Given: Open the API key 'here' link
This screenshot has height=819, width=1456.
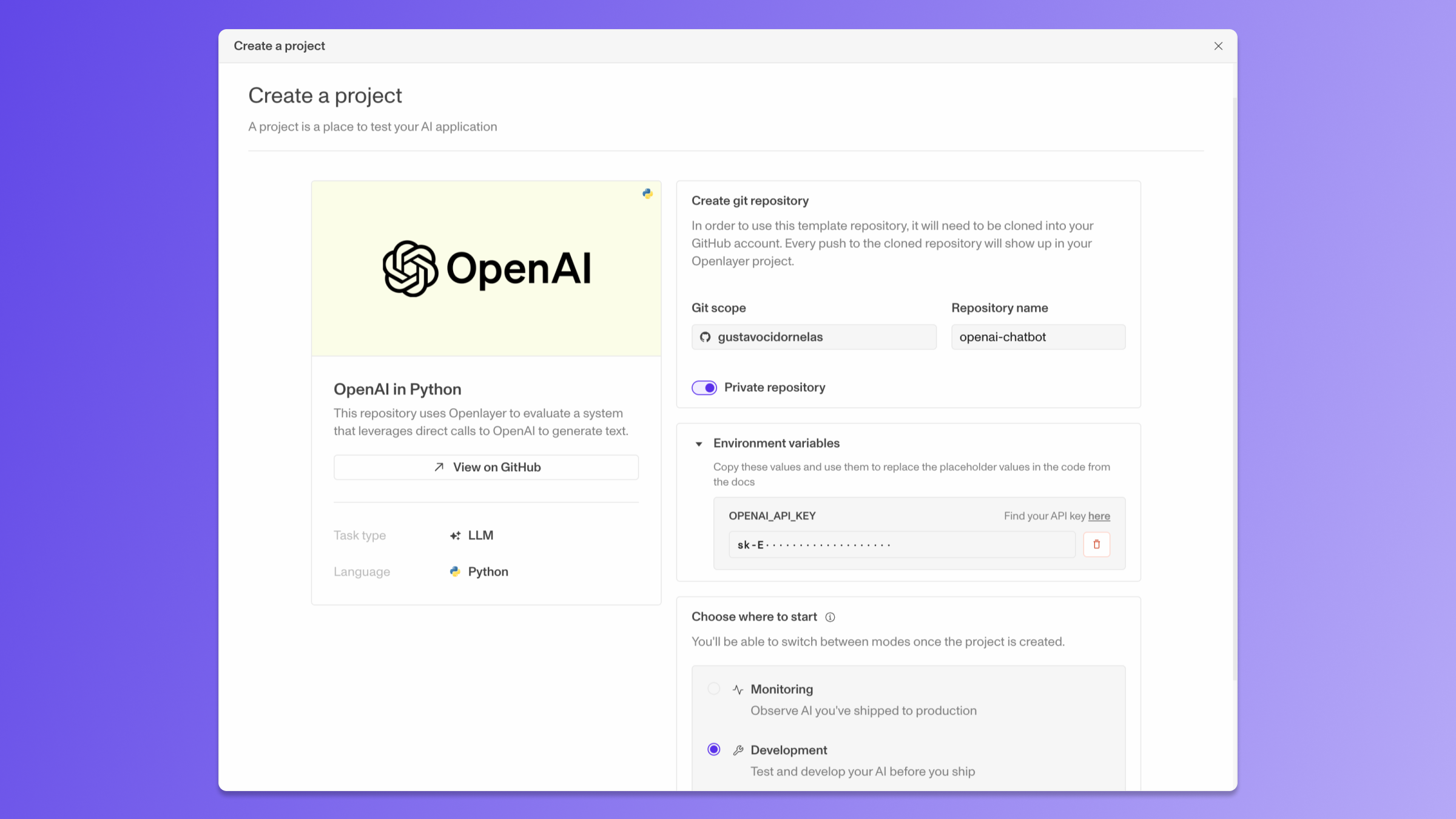Looking at the screenshot, I should click(x=1099, y=516).
